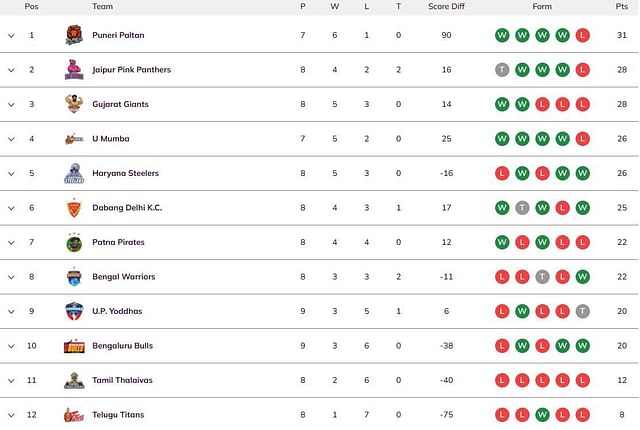
Task: Sort by the Score Diff column header
Action: (446, 7)
